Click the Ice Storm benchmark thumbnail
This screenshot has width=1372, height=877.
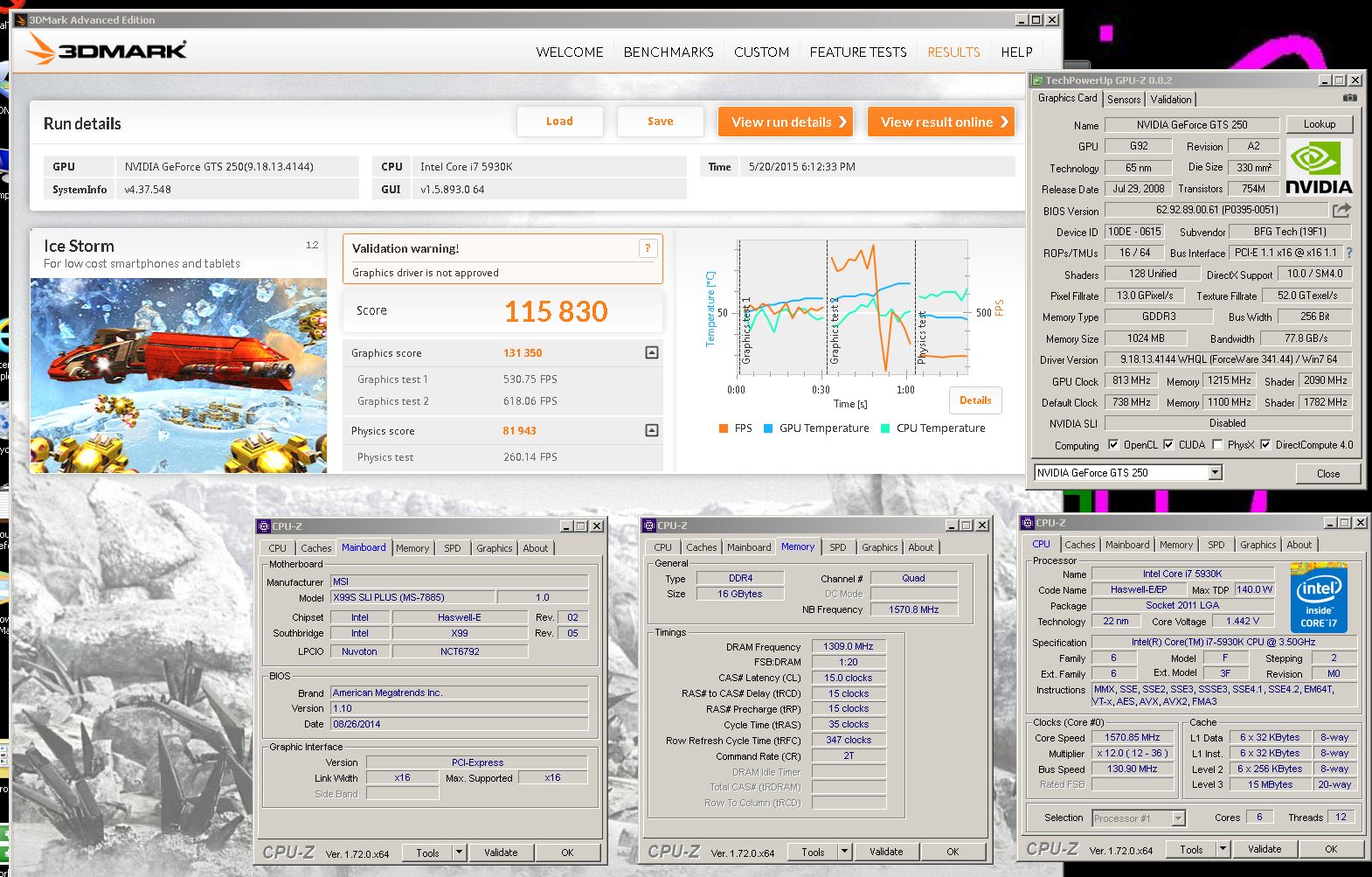click(x=178, y=376)
